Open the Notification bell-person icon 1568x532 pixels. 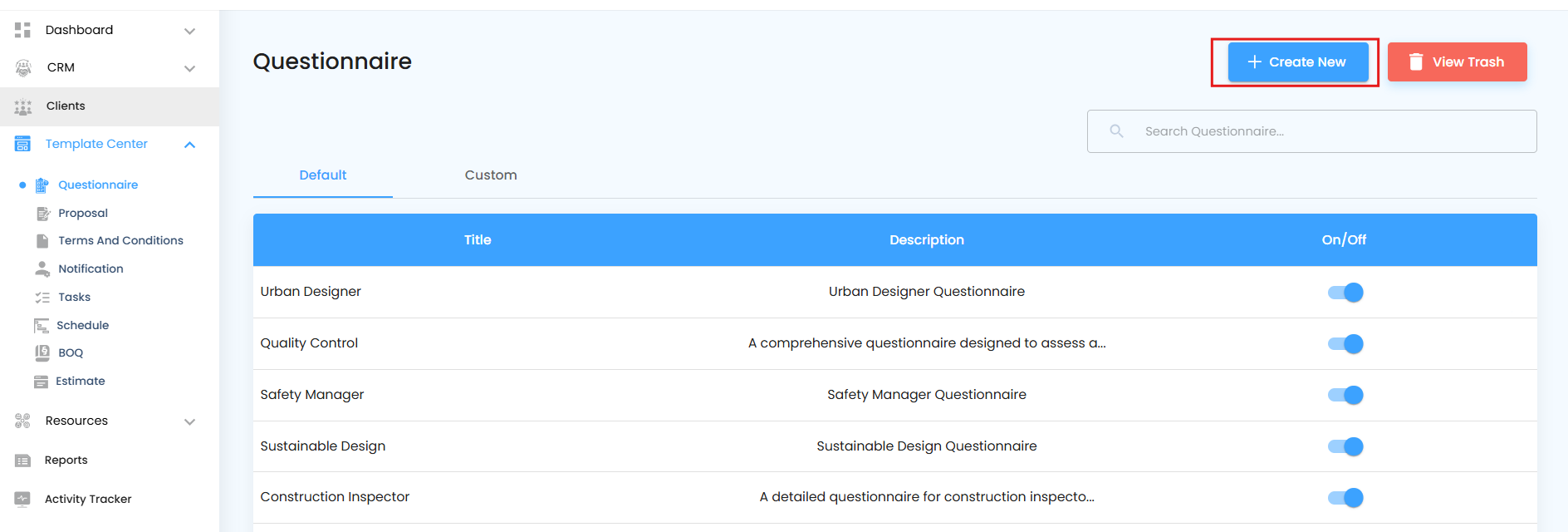[x=42, y=268]
